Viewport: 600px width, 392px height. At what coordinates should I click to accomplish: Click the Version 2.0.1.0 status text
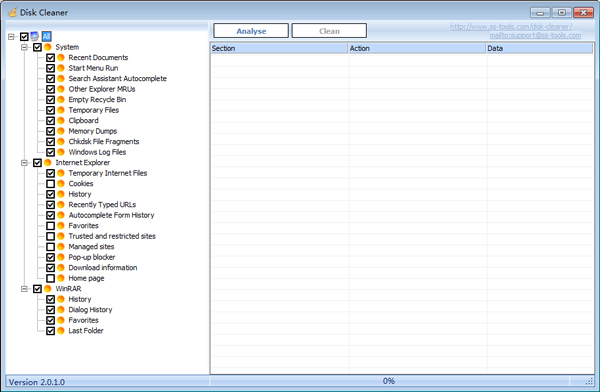pos(37,382)
